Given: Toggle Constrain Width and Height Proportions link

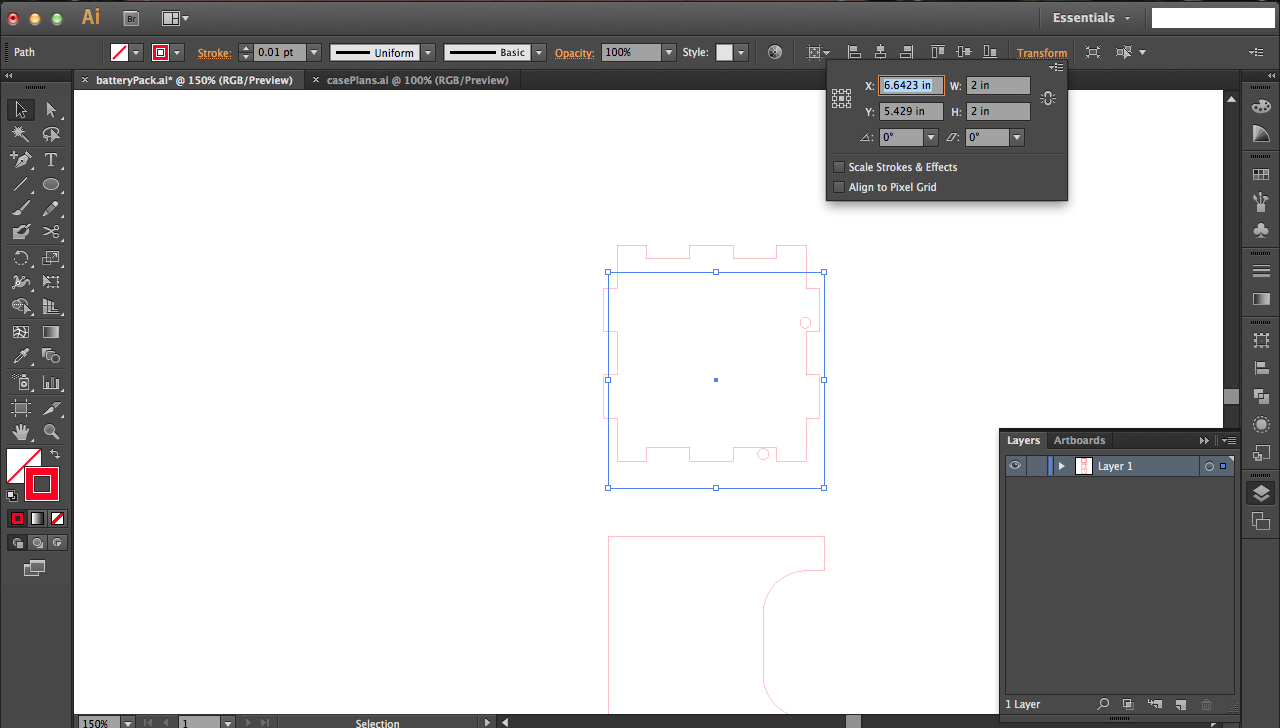Looking at the screenshot, I should pos(1048,98).
